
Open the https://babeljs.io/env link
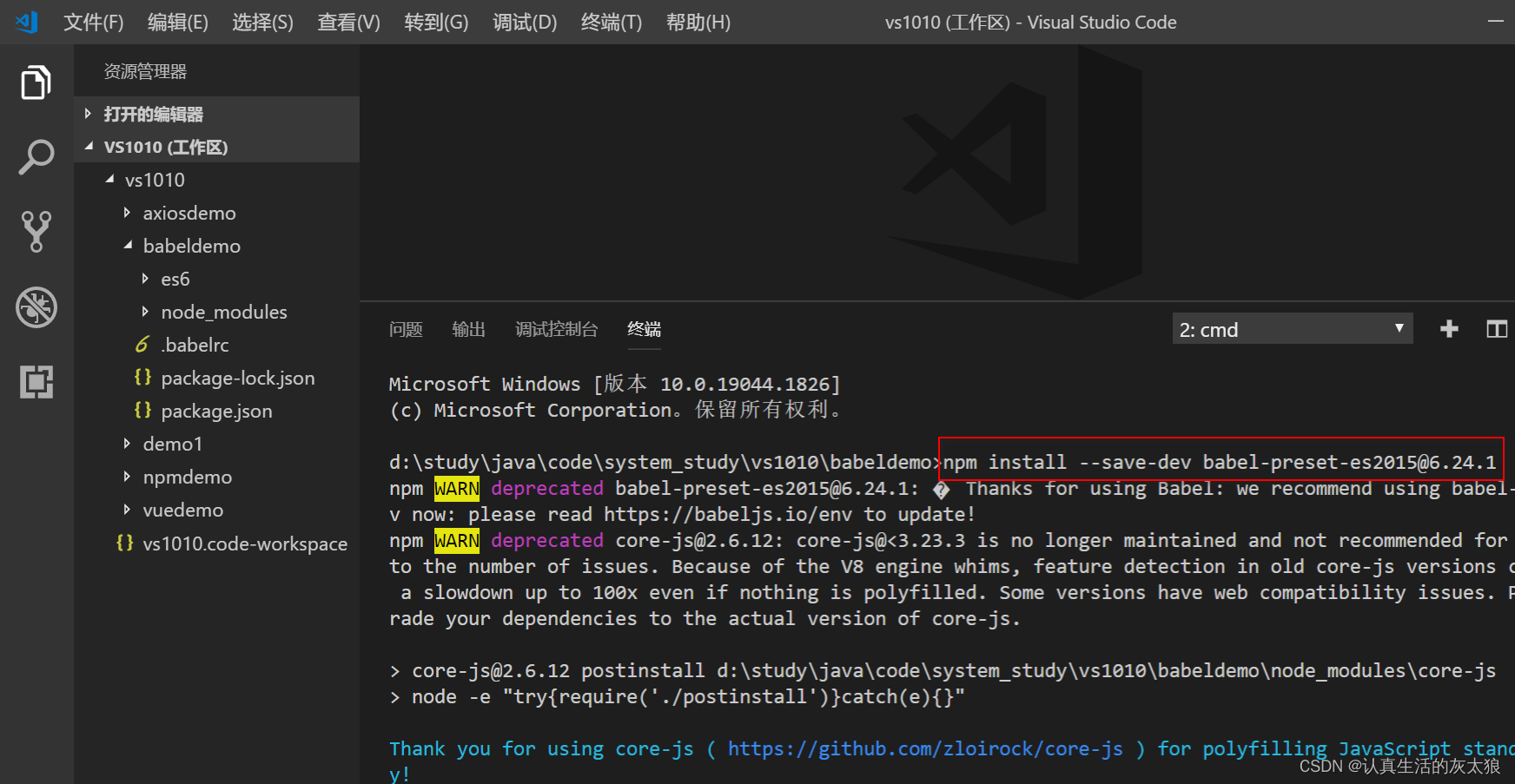pyautogui.click(x=728, y=514)
